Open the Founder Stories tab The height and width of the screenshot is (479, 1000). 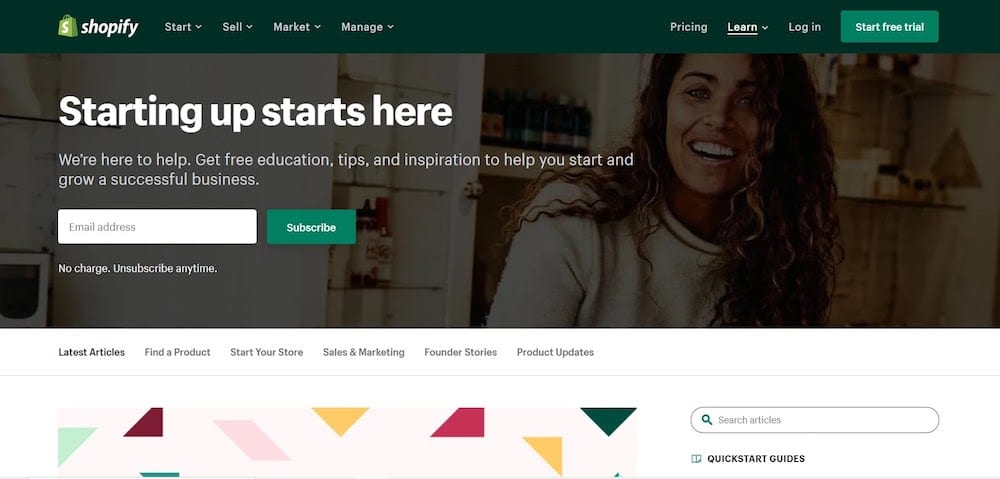pos(460,352)
